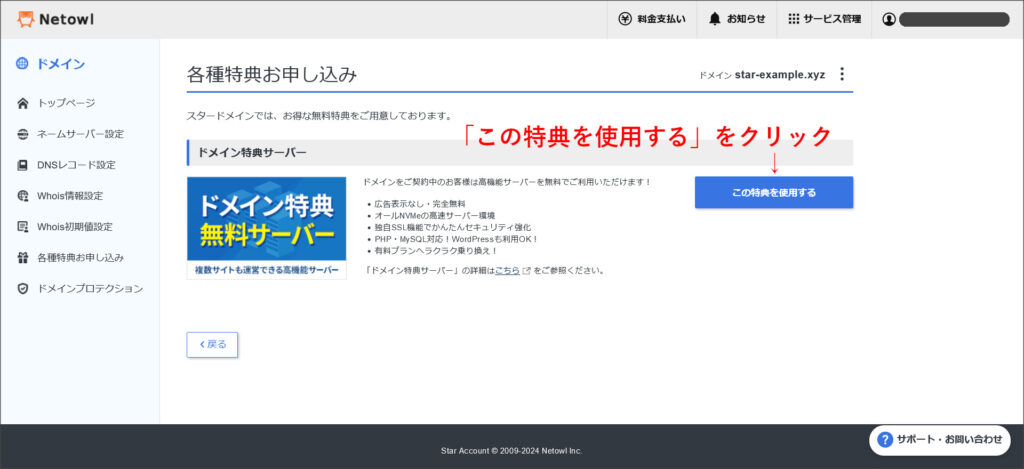Click the この特典を使用する button
Viewport: 1024px width, 469px height.
click(x=774, y=193)
